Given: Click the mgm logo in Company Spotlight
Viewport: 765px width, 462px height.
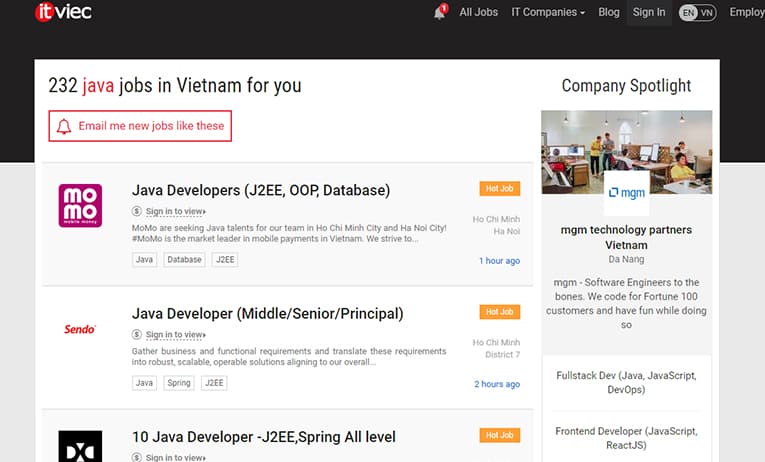Looking at the screenshot, I should tap(626, 193).
